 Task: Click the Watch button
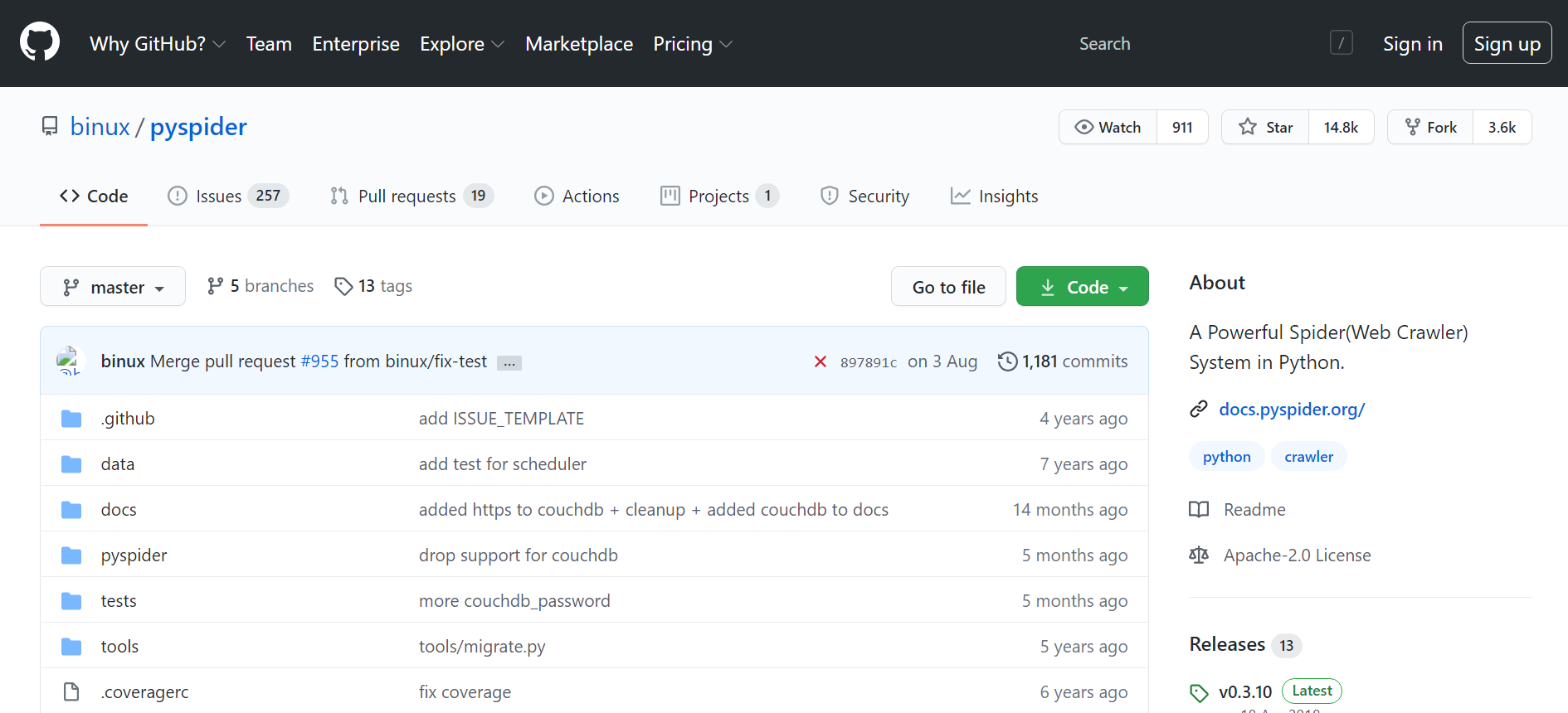click(1108, 127)
